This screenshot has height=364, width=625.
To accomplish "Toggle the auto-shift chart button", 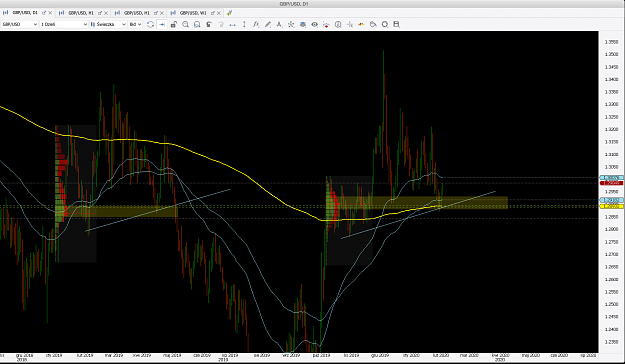I will [x=162, y=24].
